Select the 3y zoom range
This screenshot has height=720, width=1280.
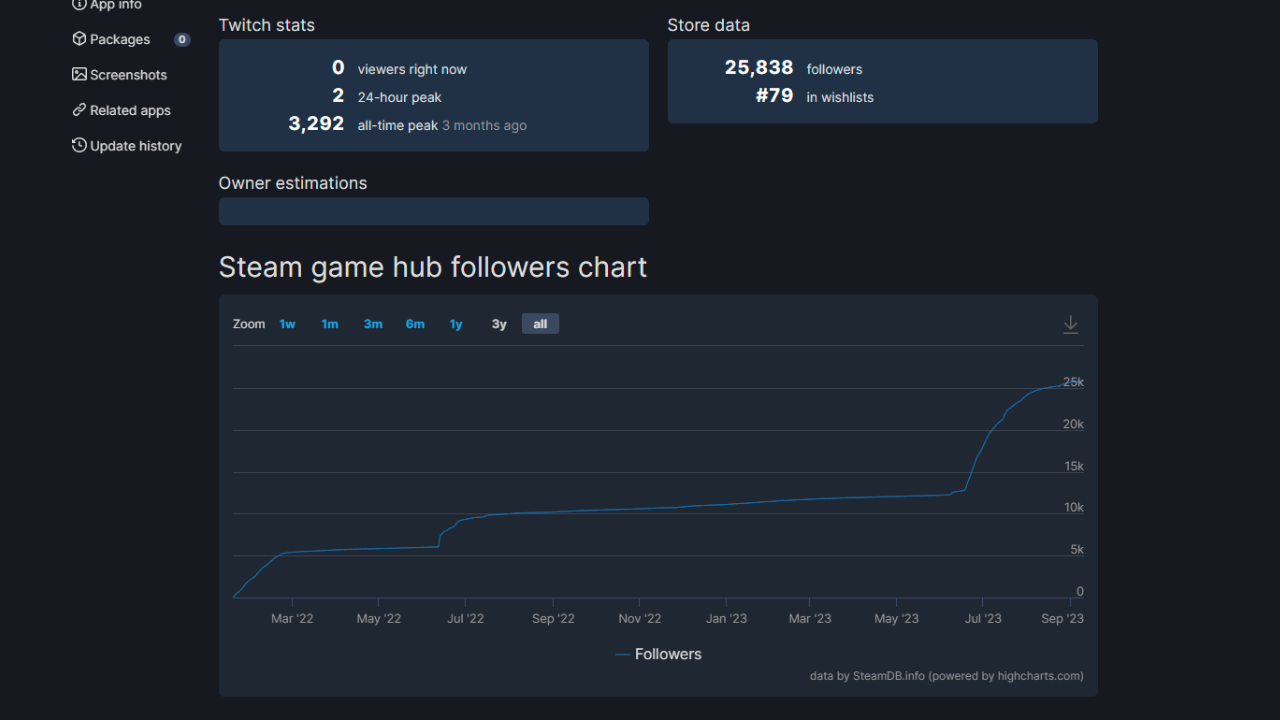(499, 324)
